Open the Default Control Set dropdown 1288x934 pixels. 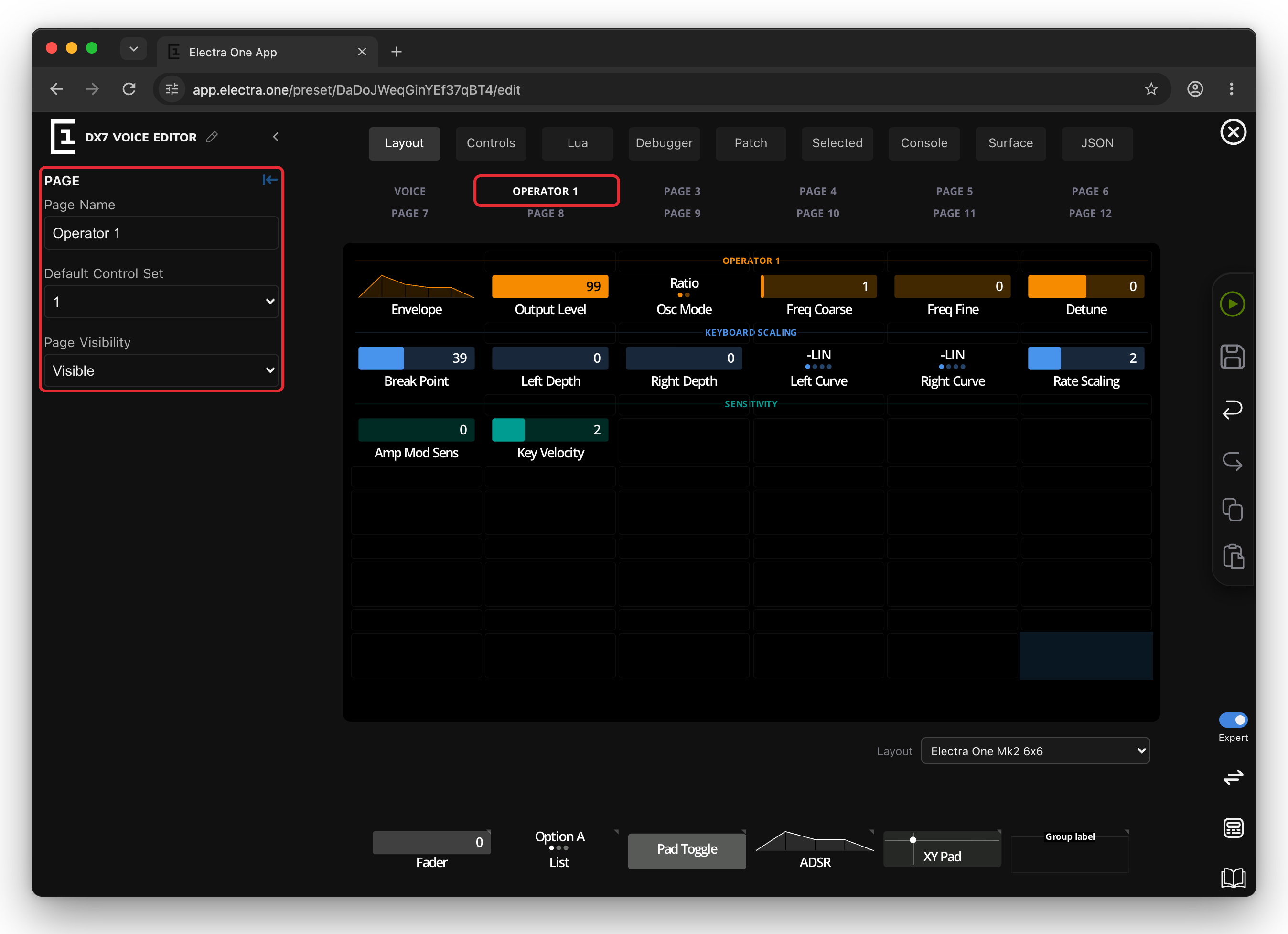[161, 302]
